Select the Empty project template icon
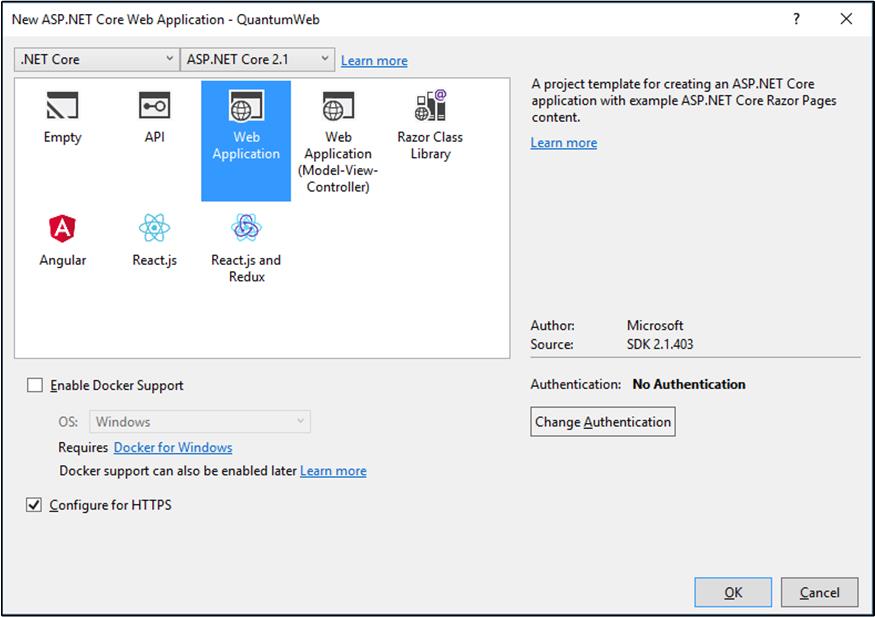The image size is (876, 617). [x=62, y=105]
